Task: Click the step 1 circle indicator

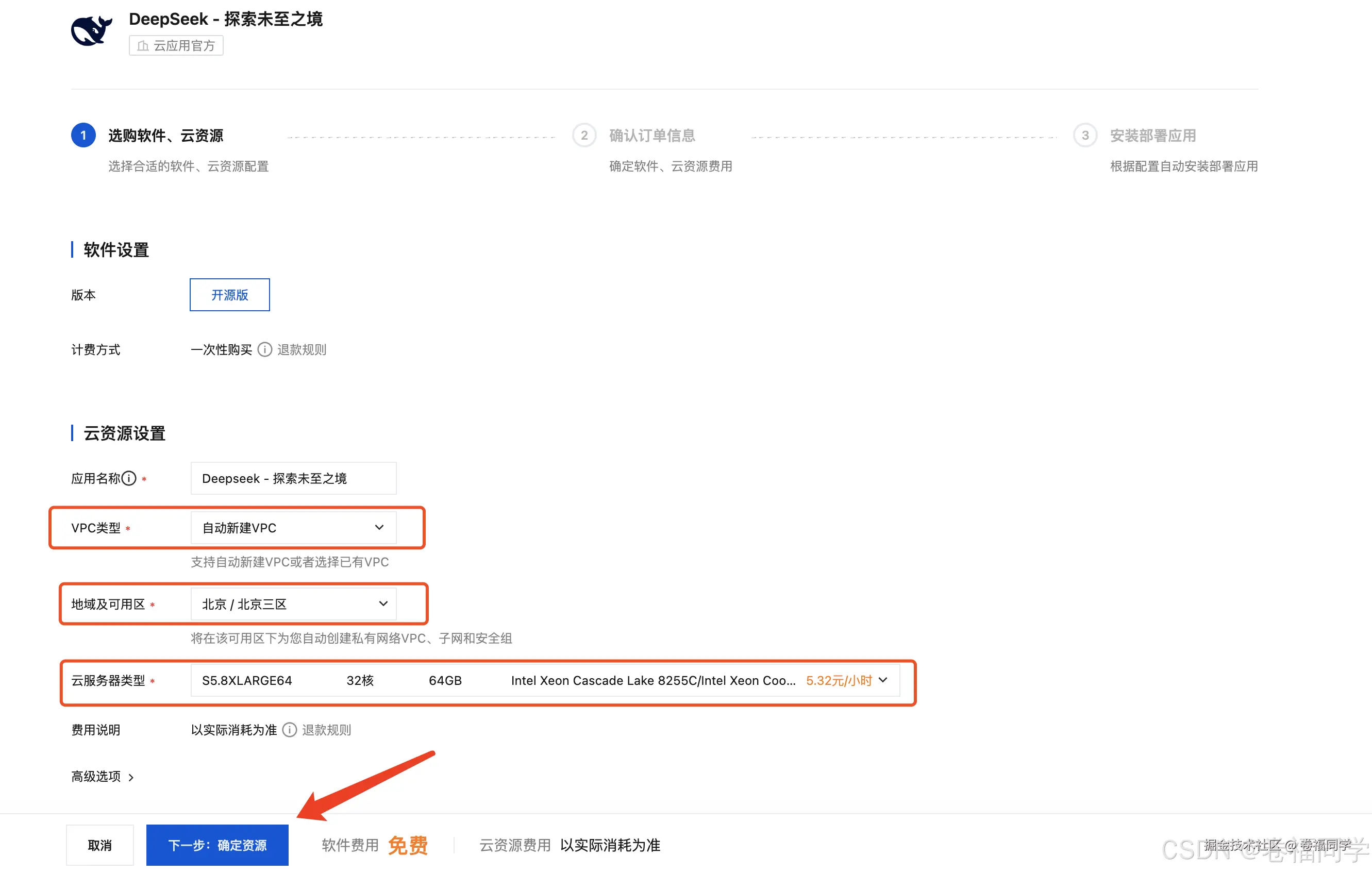Action: click(82, 135)
